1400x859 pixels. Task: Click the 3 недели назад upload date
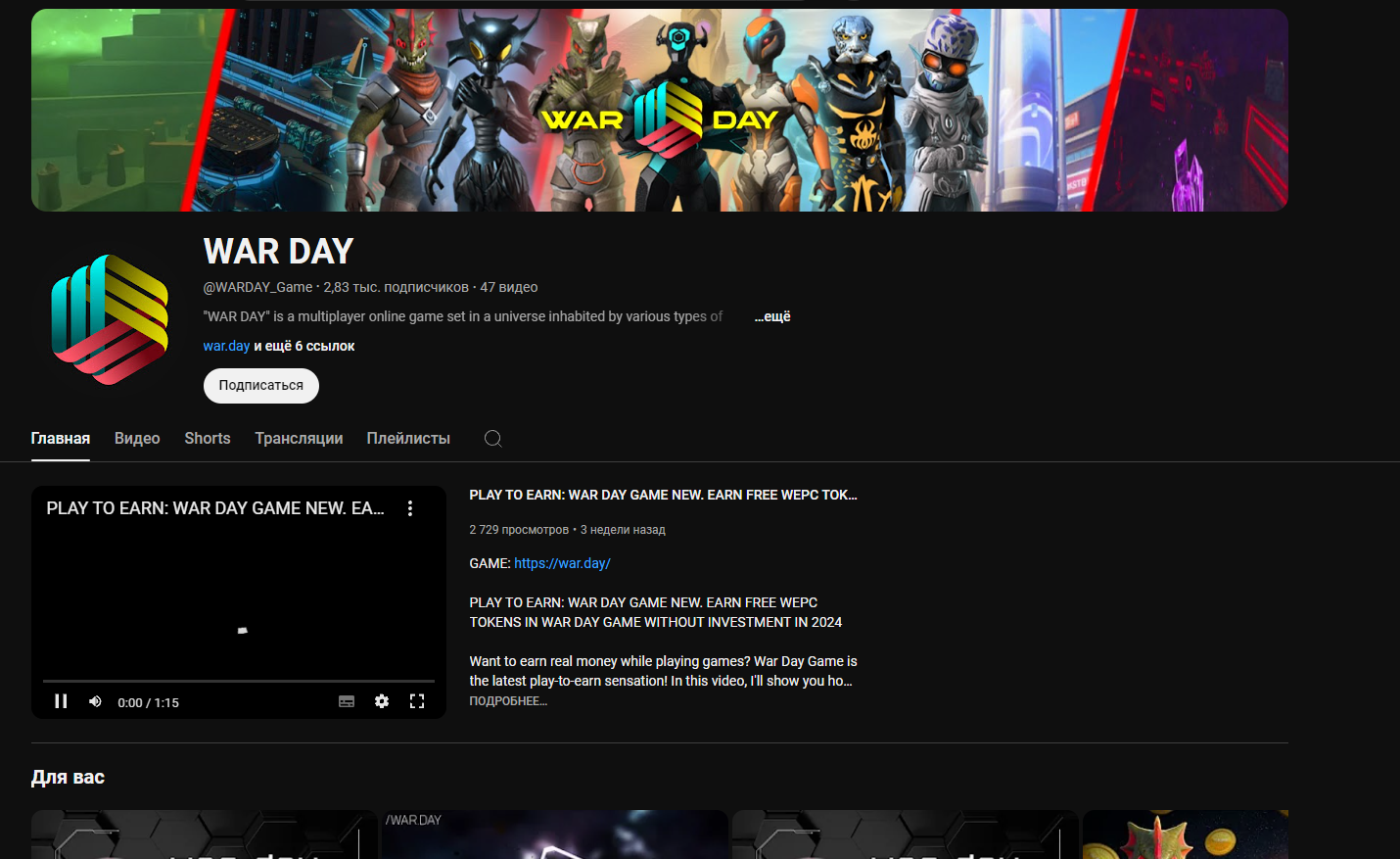click(x=623, y=530)
